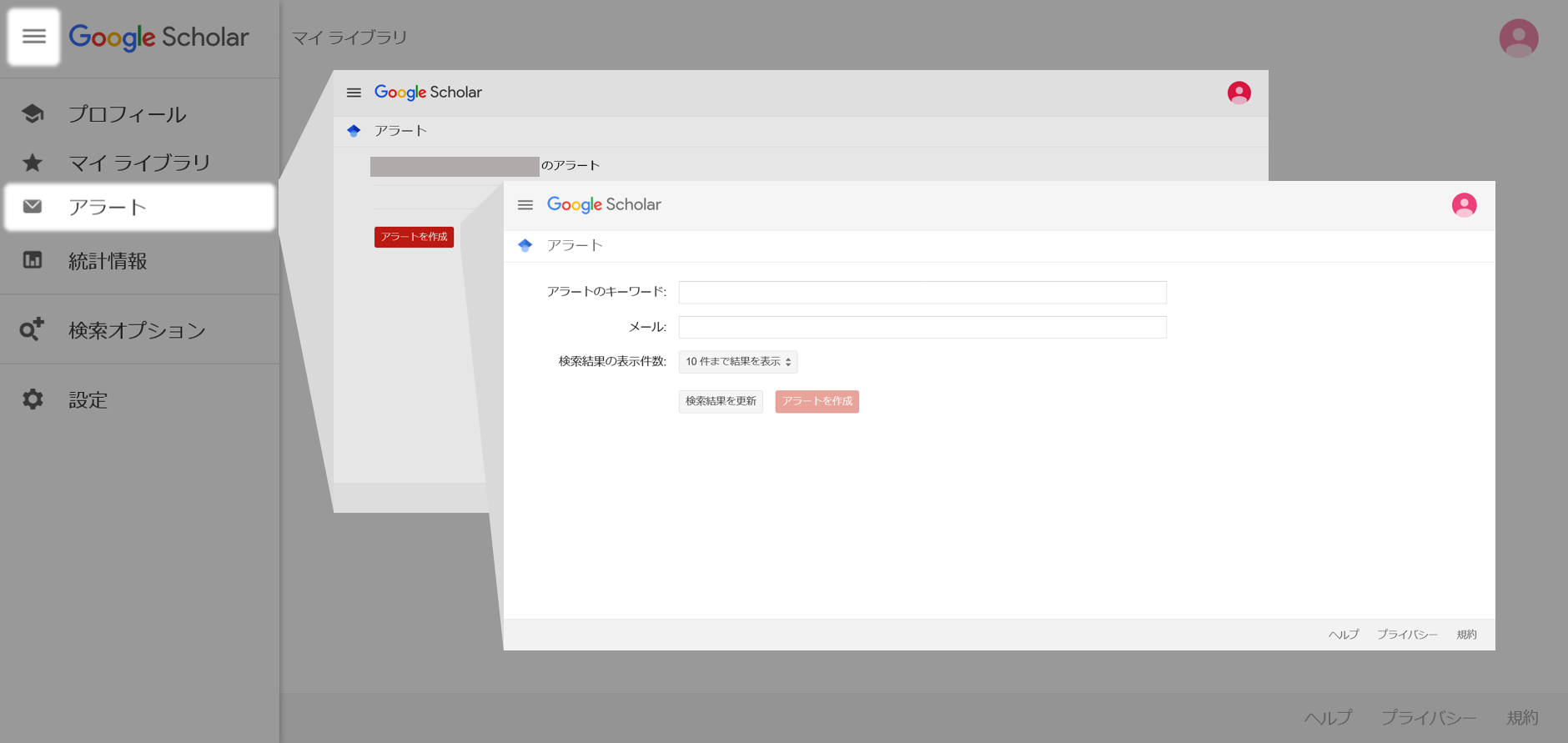Click プライバシー link in front form footer
This screenshot has width=1568, height=743.
(1407, 635)
